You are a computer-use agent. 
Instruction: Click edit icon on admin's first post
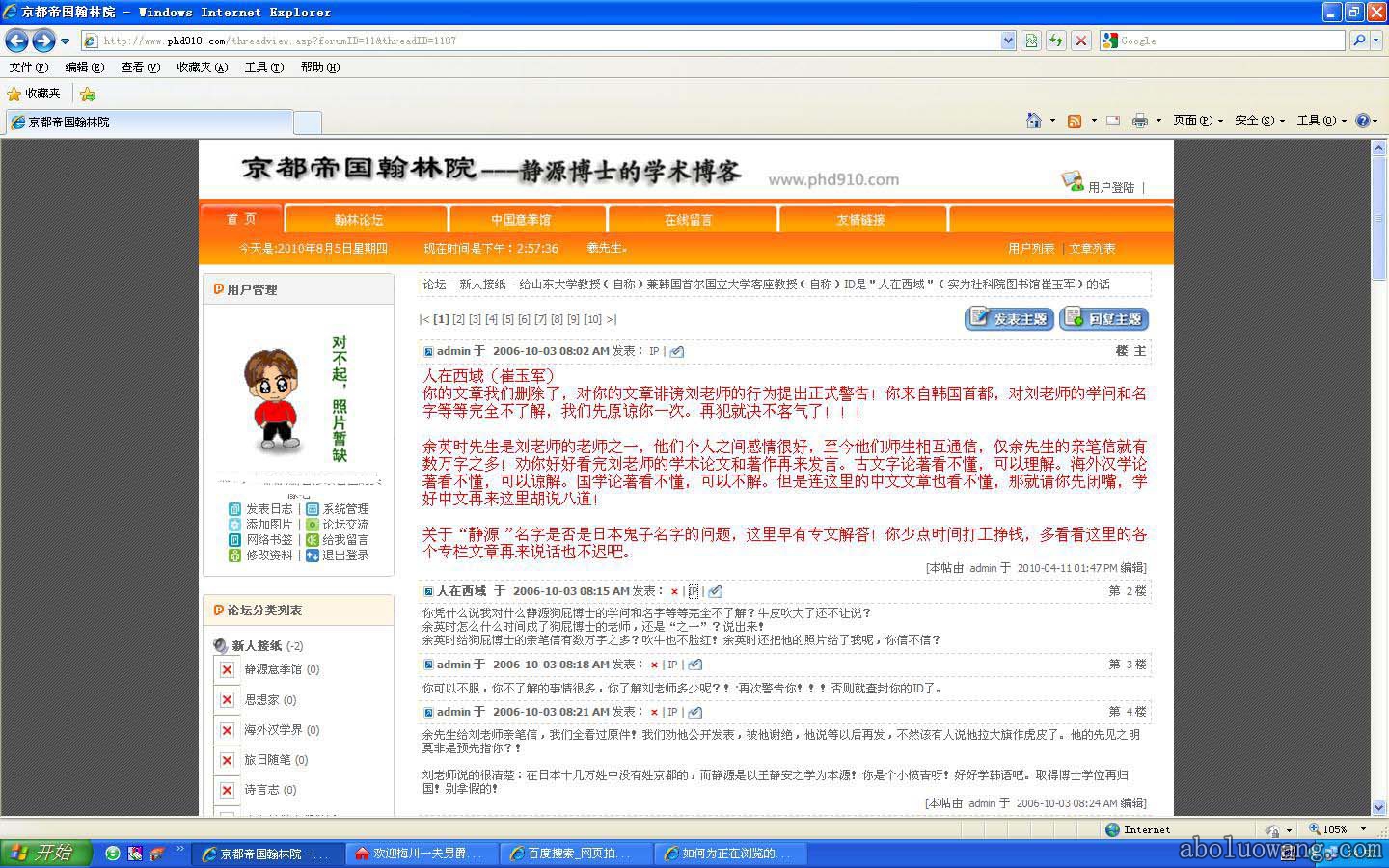tap(677, 351)
